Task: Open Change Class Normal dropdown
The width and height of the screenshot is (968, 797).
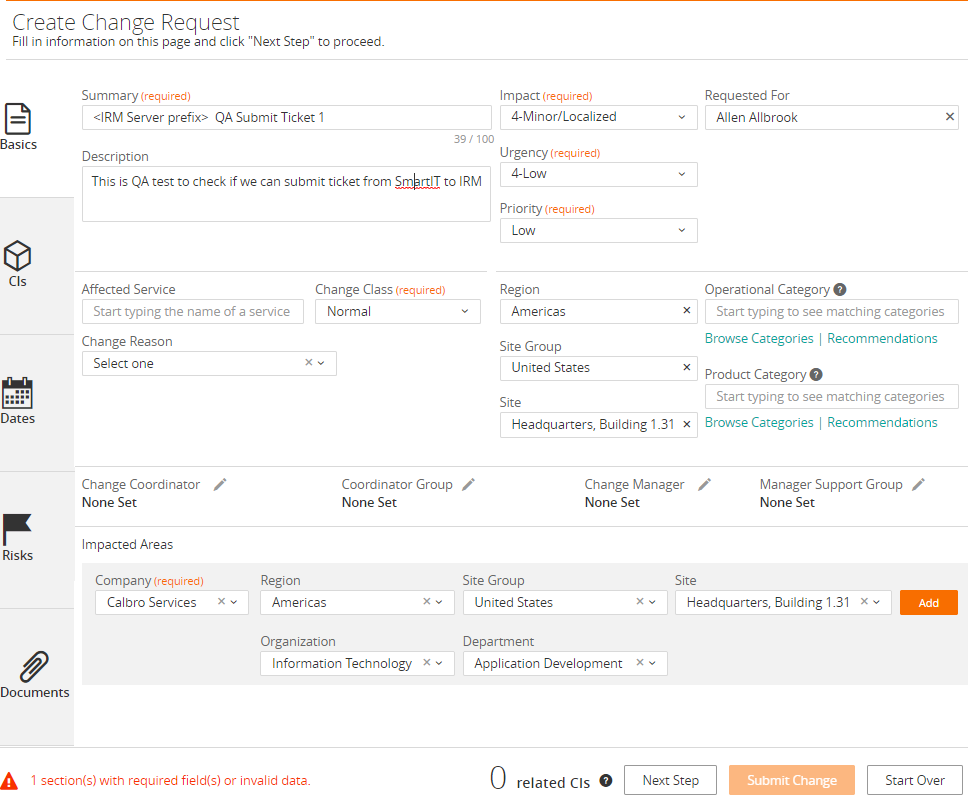Action: point(398,312)
